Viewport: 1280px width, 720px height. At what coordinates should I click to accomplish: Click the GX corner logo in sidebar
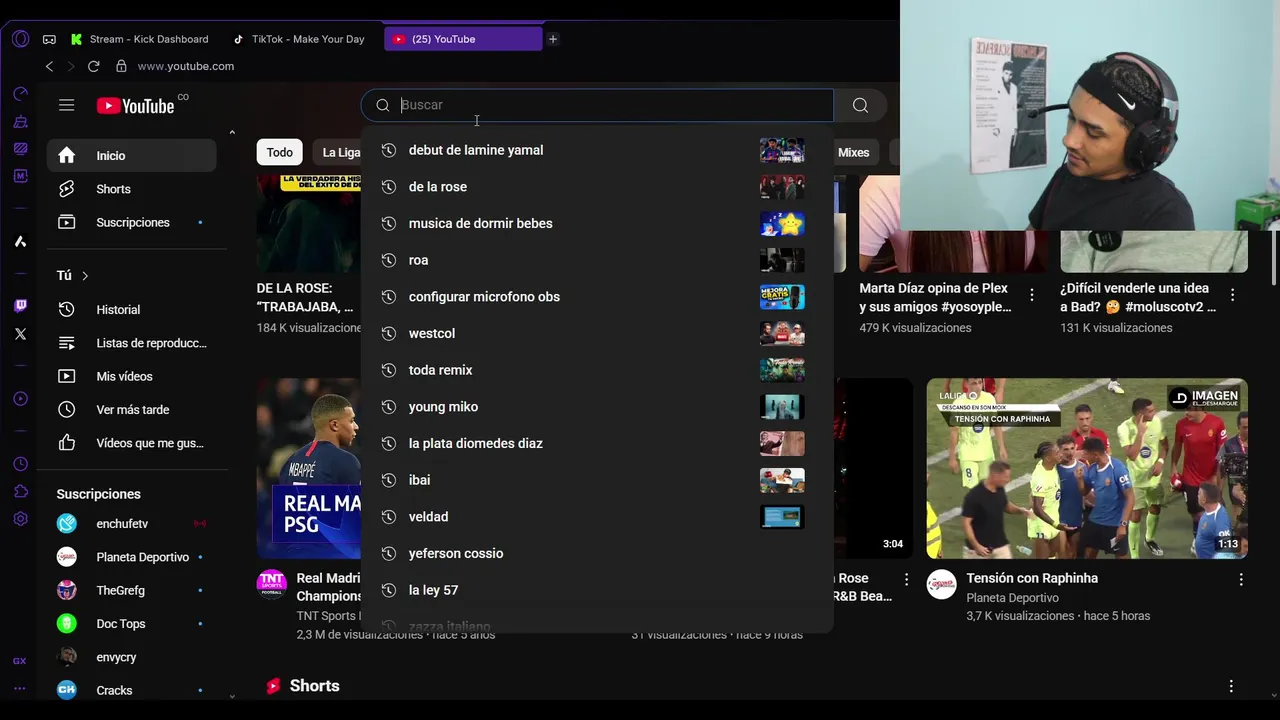[20, 661]
